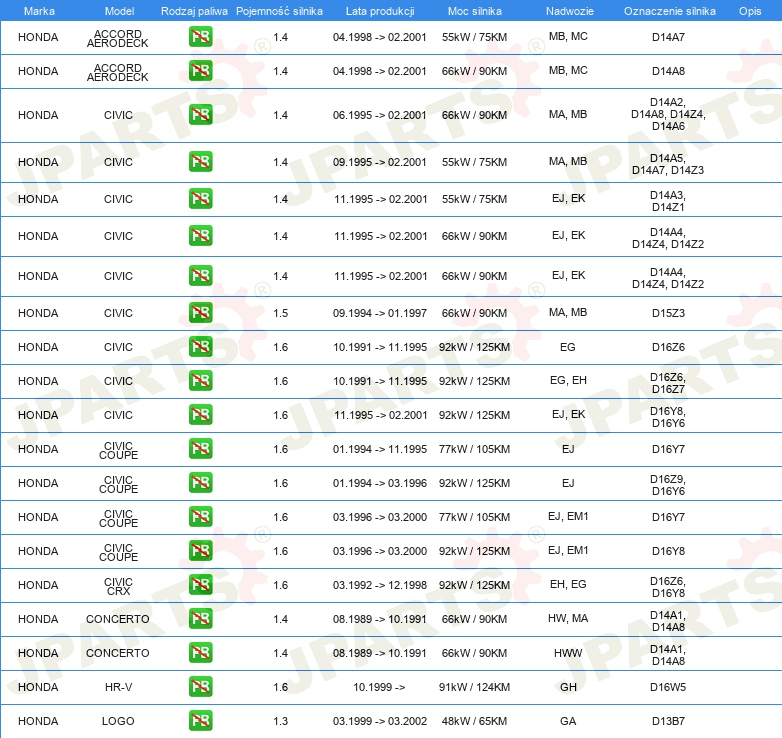The width and height of the screenshot is (782, 738).
Task: Click fuel icon in Civic CRX row
Action: pos(200,584)
